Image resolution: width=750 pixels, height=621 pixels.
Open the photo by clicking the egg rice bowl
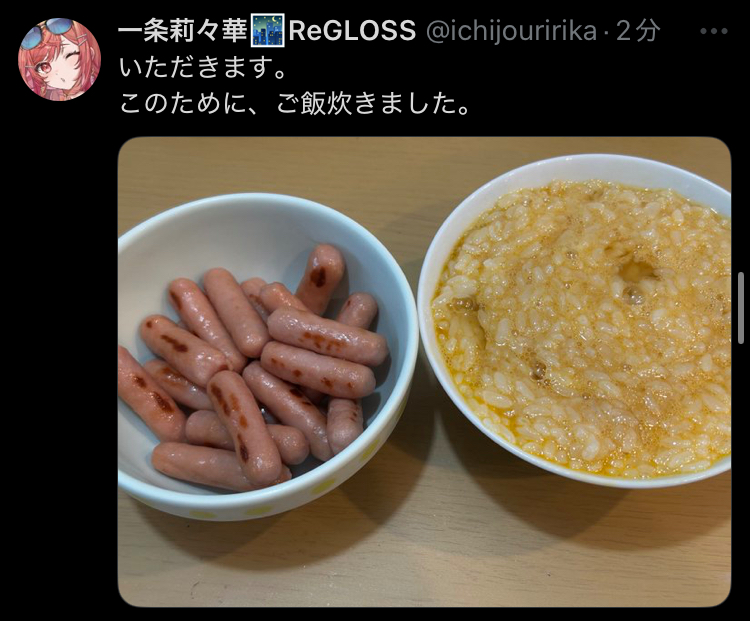[x=575, y=320]
